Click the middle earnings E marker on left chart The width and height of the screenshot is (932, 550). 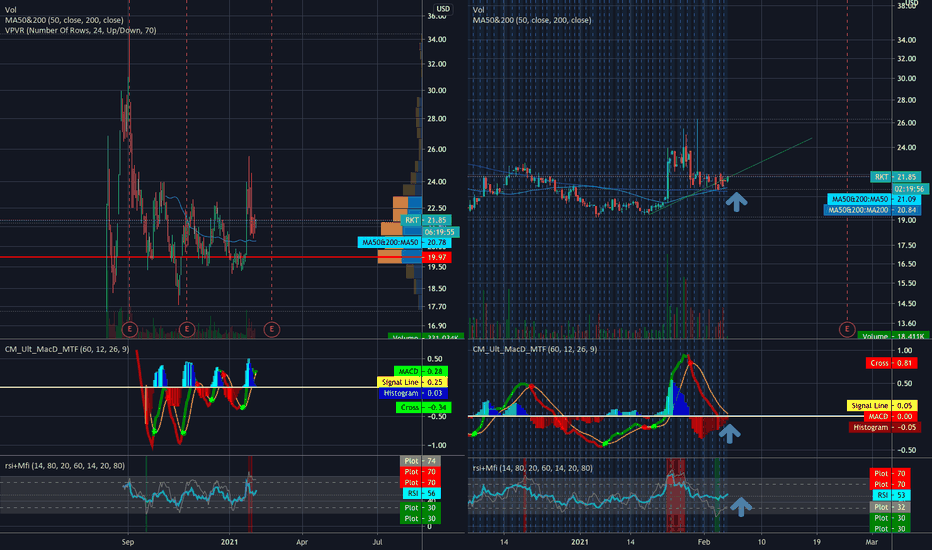(187, 329)
